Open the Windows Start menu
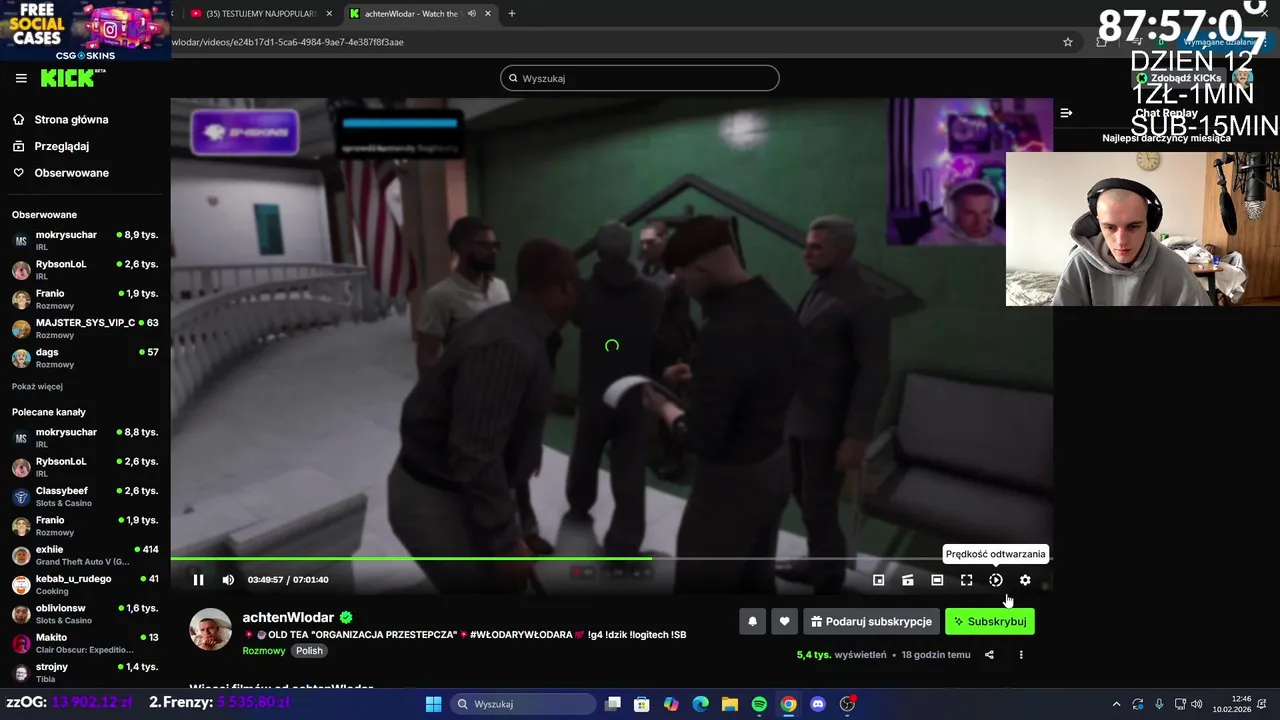Viewport: 1280px width, 720px height. [x=433, y=704]
